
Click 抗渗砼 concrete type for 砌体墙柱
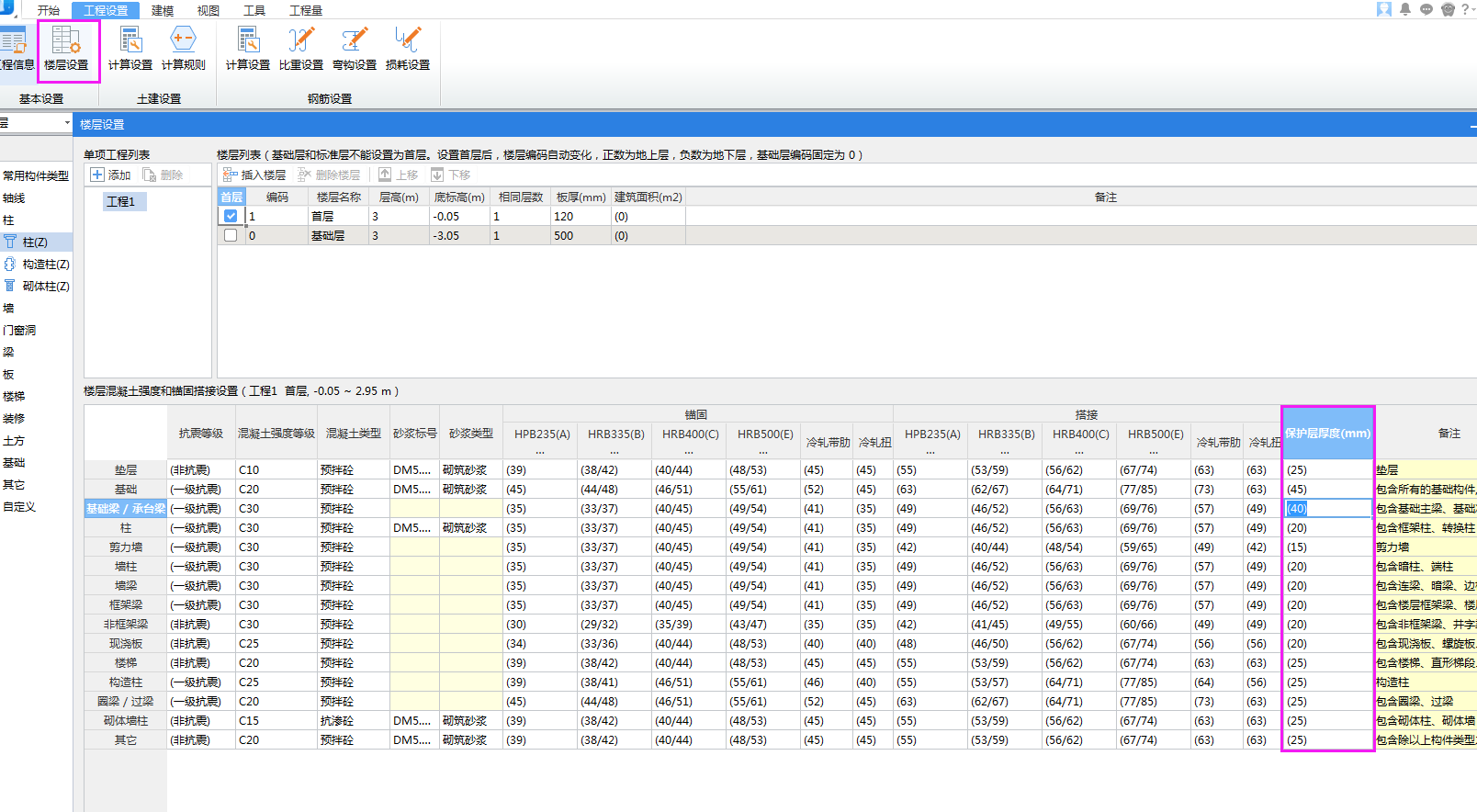(354, 720)
